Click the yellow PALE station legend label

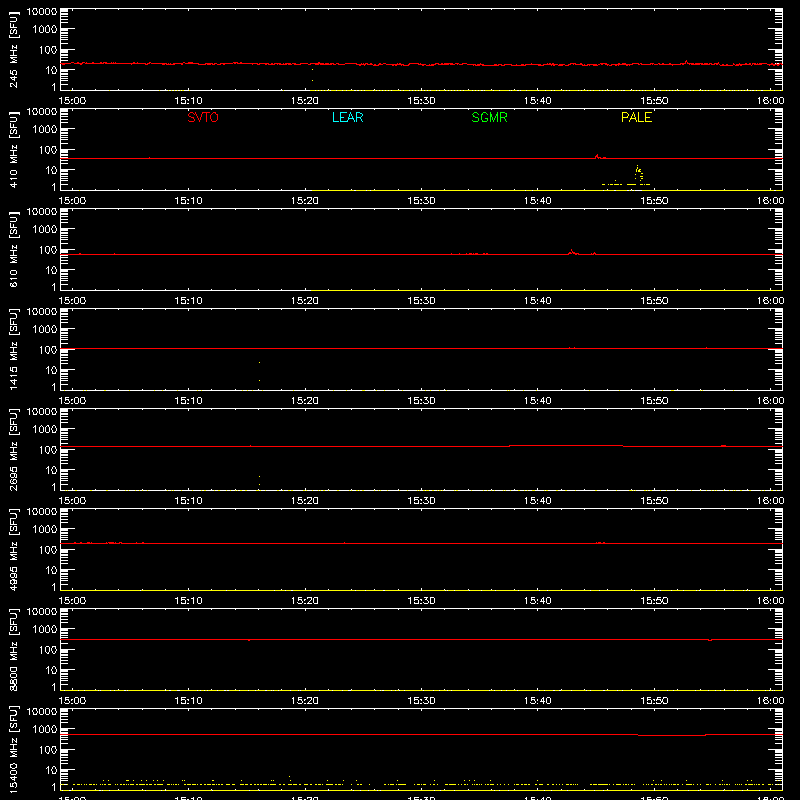(x=636, y=117)
